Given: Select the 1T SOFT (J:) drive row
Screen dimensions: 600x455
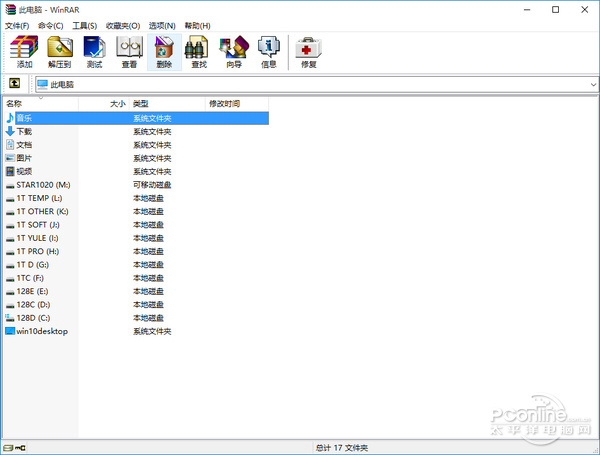Looking at the screenshot, I should (136, 225).
